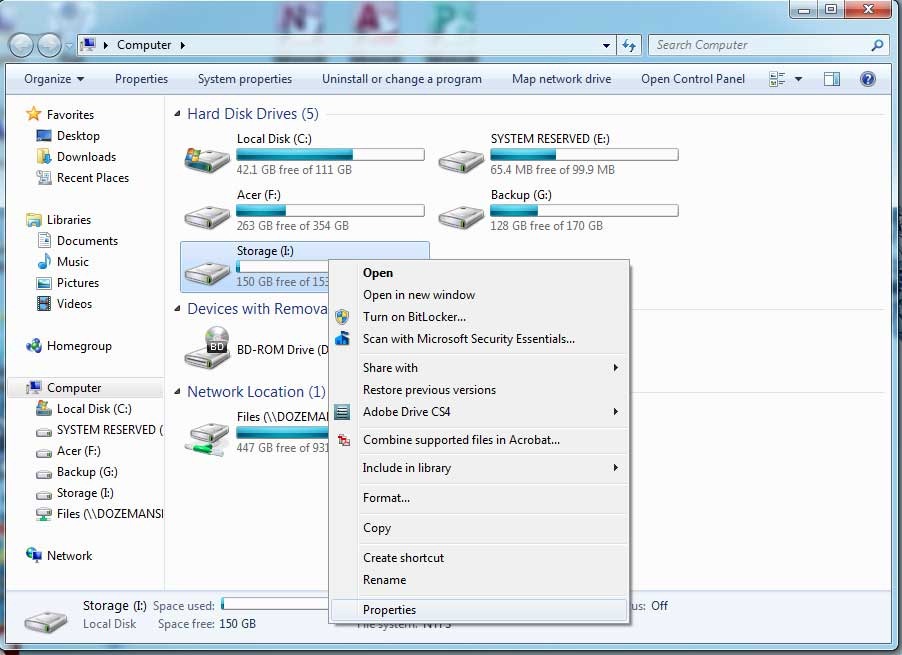Select Storage (I:) in the sidebar tree
The height and width of the screenshot is (655, 902).
85,493
